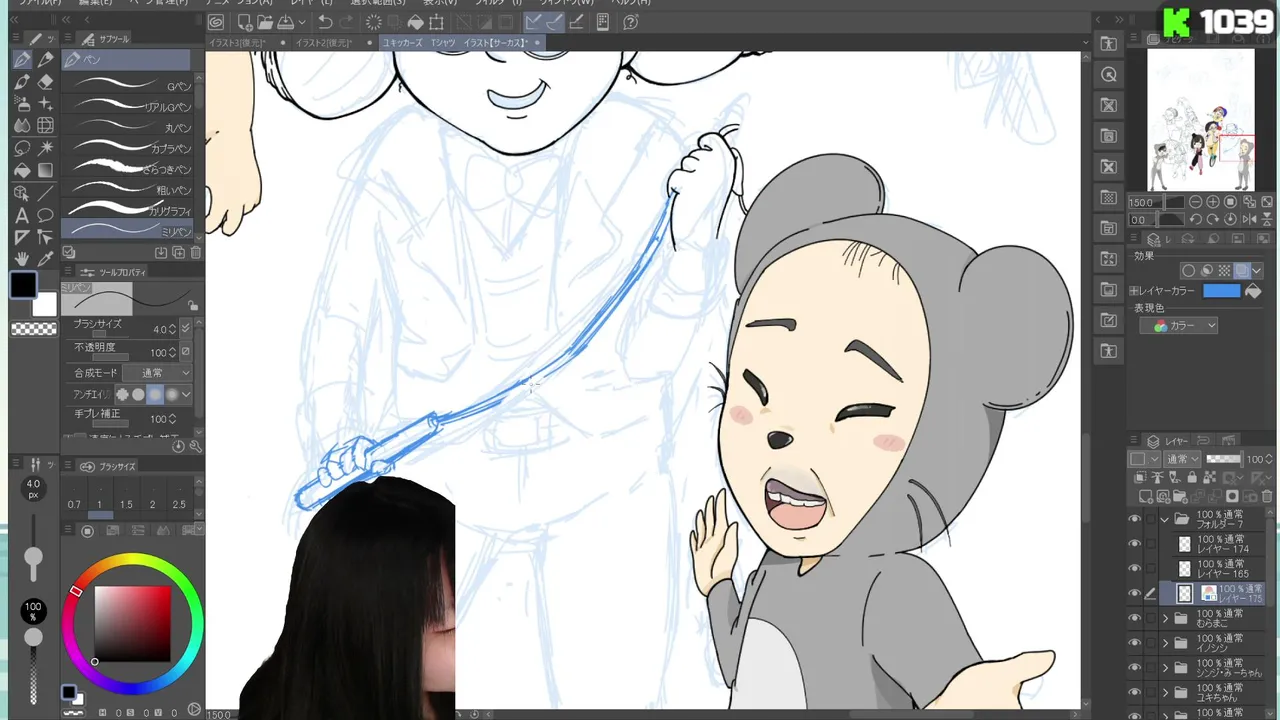This screenshot has height=720, width=1280.
Task: Expand the イノシシ folder
Action: point(1165,643)
